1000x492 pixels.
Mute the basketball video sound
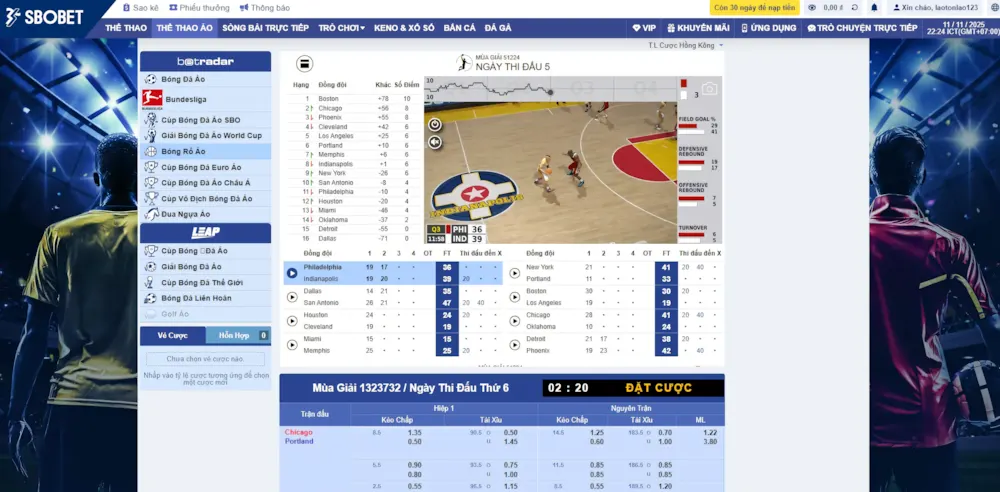click(x=435, y=142)
